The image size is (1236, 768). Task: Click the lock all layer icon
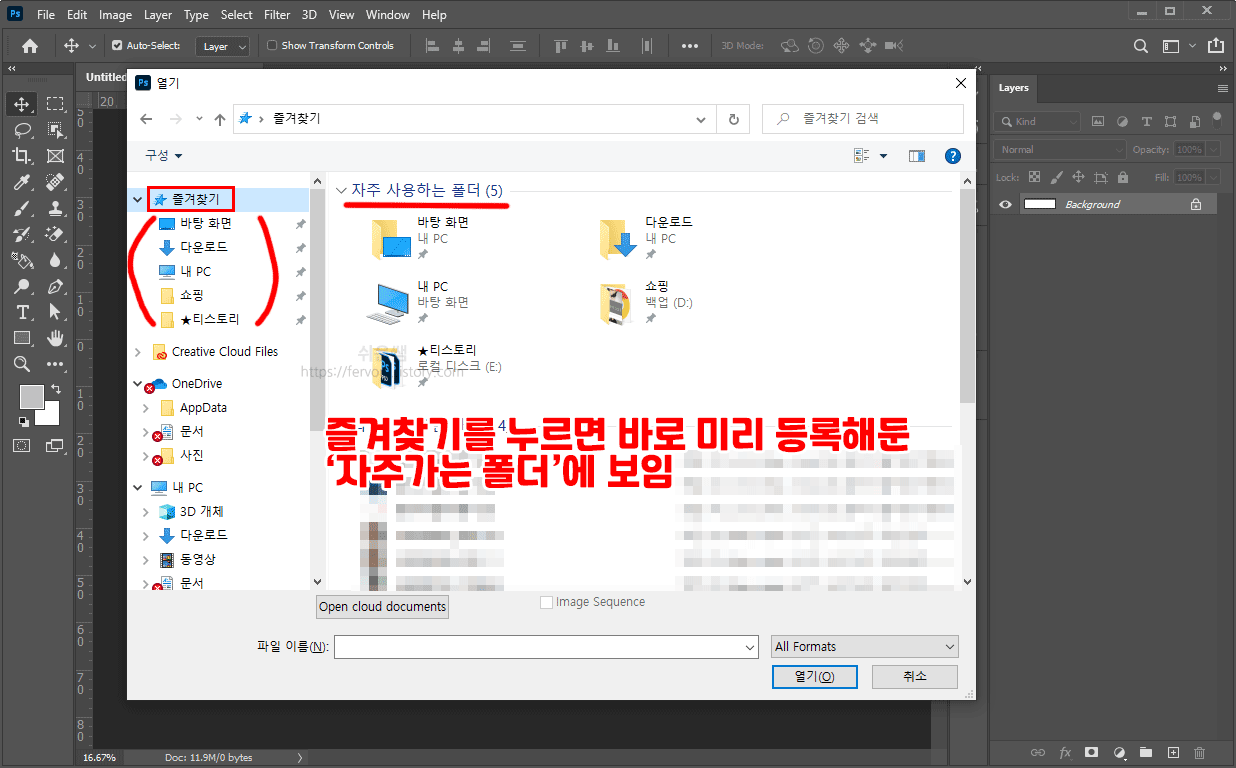[1123, 177]
